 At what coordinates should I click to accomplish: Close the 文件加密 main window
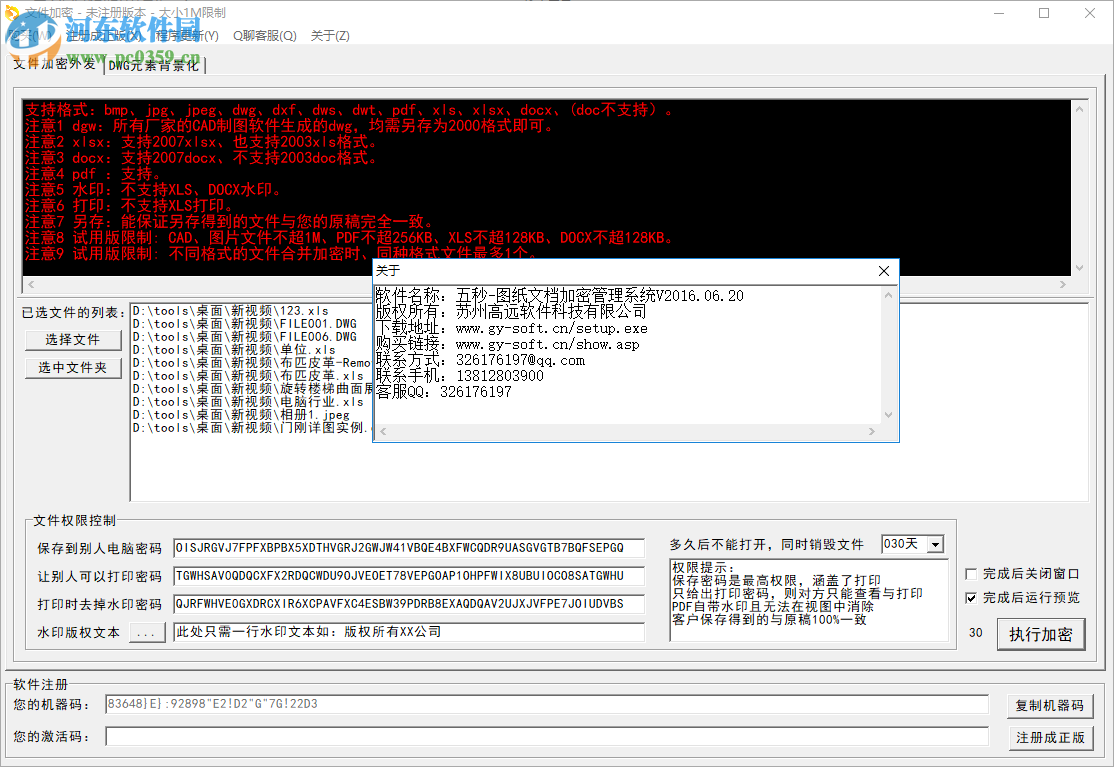pos(1090,13)
